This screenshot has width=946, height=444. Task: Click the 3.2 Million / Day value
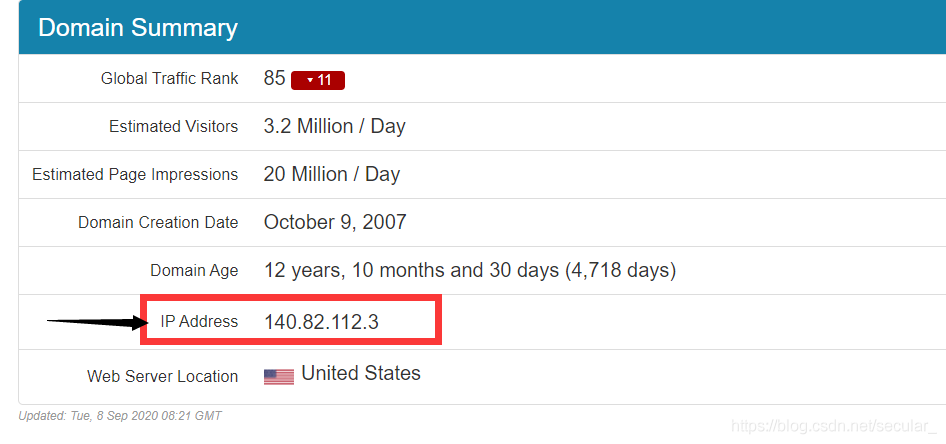pos(334,126)
